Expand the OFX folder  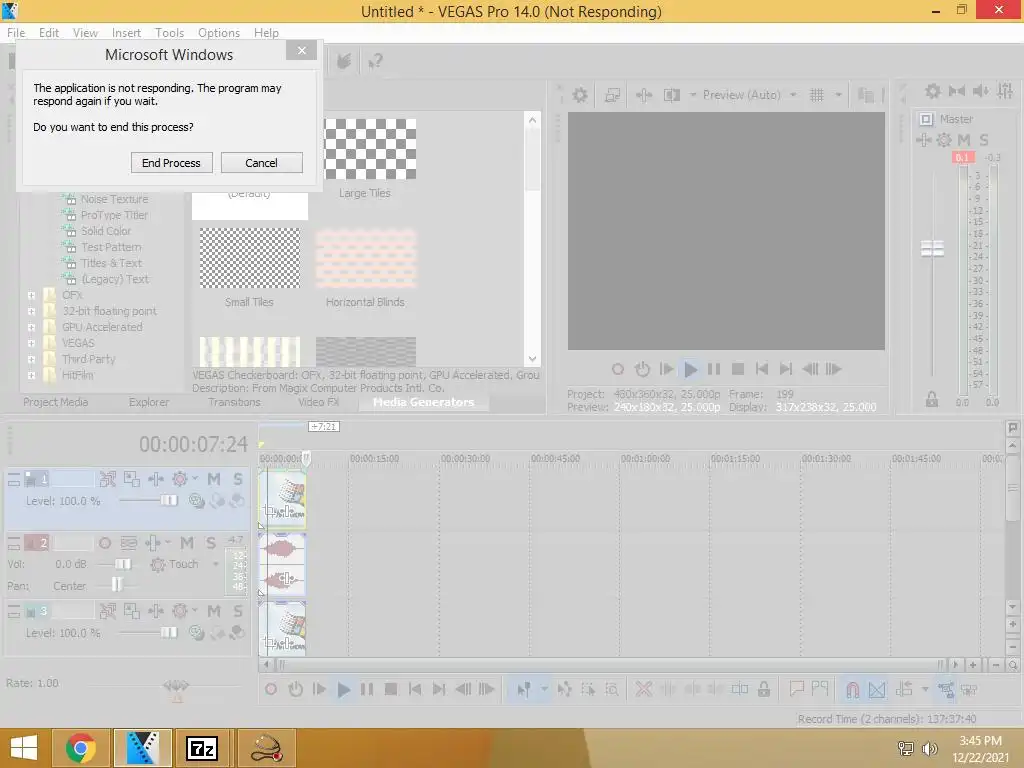(x=31, y=295)
